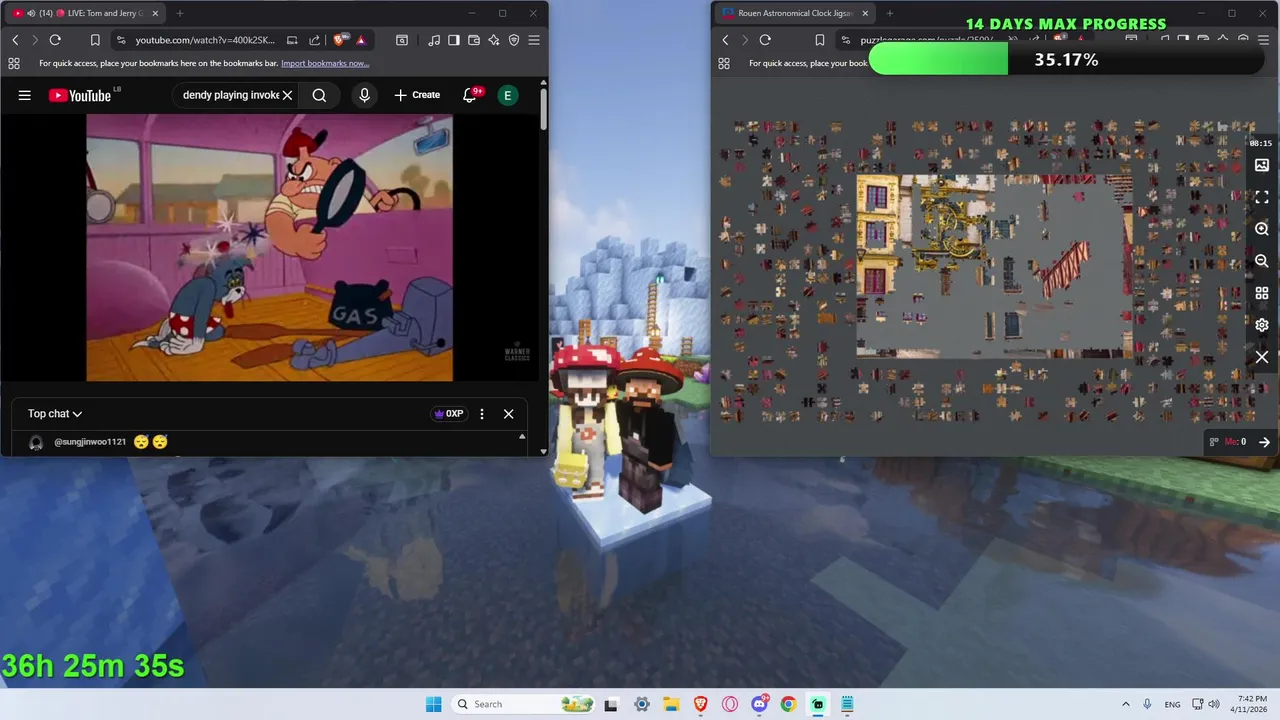Zoom in on the jigsaw puzzle

point(1262,229)
